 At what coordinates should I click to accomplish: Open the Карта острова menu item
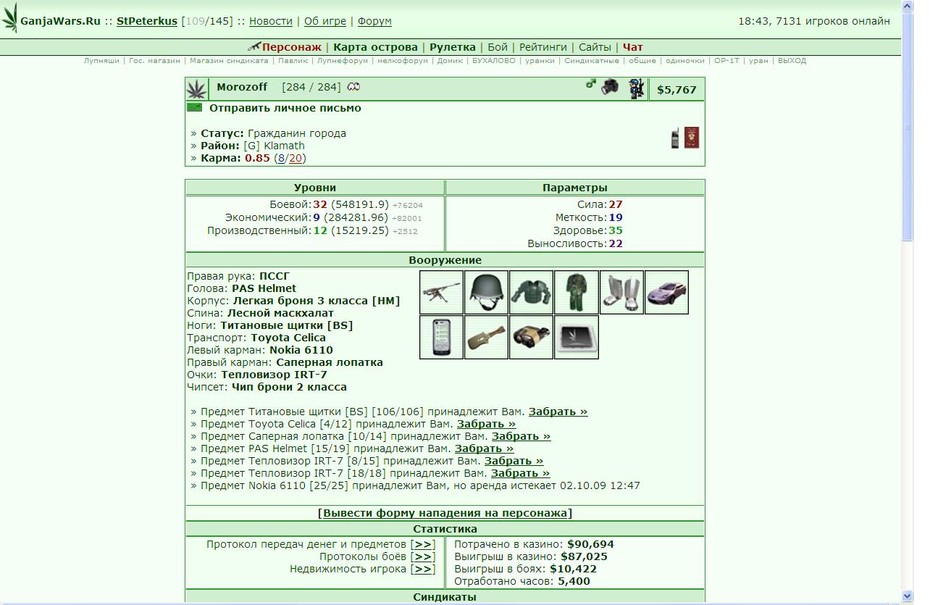(x=375, y=47)
